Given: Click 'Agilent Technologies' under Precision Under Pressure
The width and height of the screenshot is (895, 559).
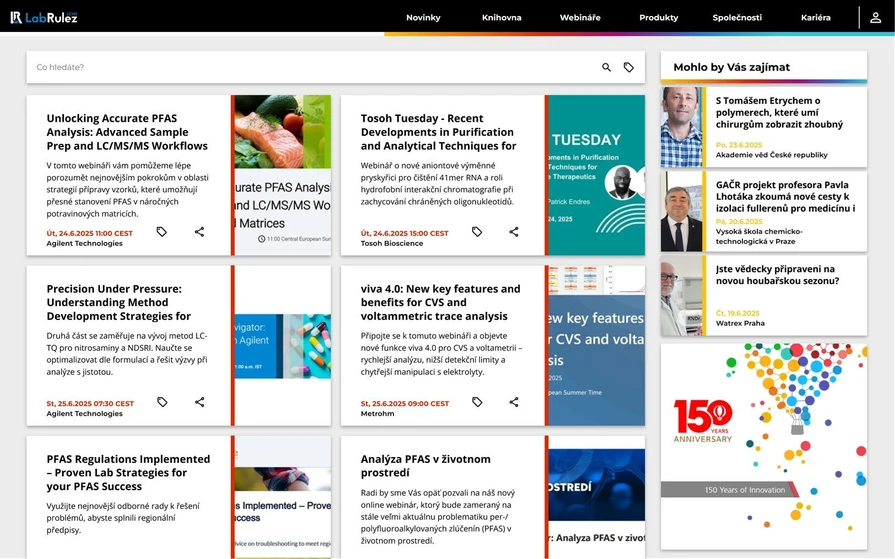Looking at the screenshot, I should (x=84, y=413).
